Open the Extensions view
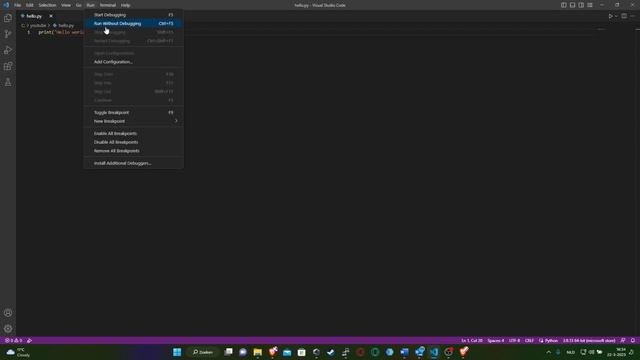Viewport: 640px width, 360px height. tap(8, 66)
